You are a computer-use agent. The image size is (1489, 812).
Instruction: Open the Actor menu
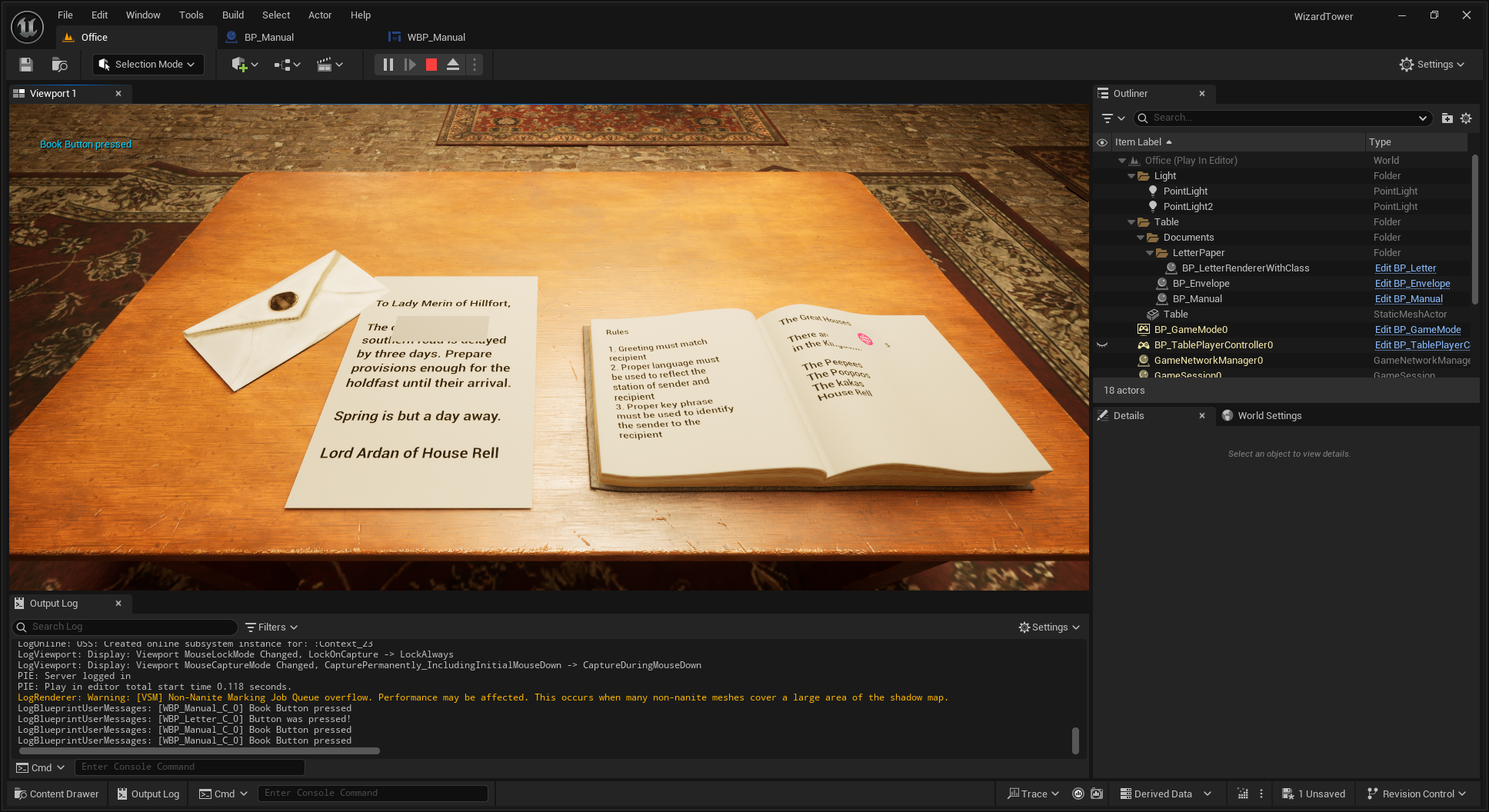pyautogui.click(x=320, y=15)
